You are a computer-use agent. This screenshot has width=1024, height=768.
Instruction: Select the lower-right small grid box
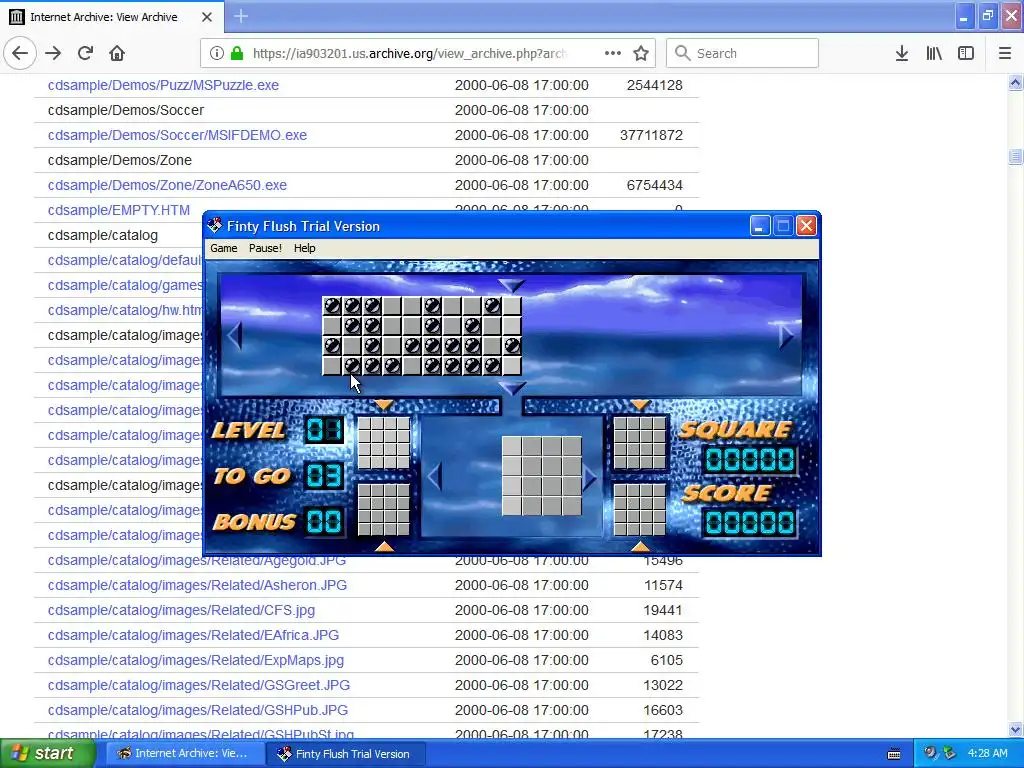click(x=639, y=509)
